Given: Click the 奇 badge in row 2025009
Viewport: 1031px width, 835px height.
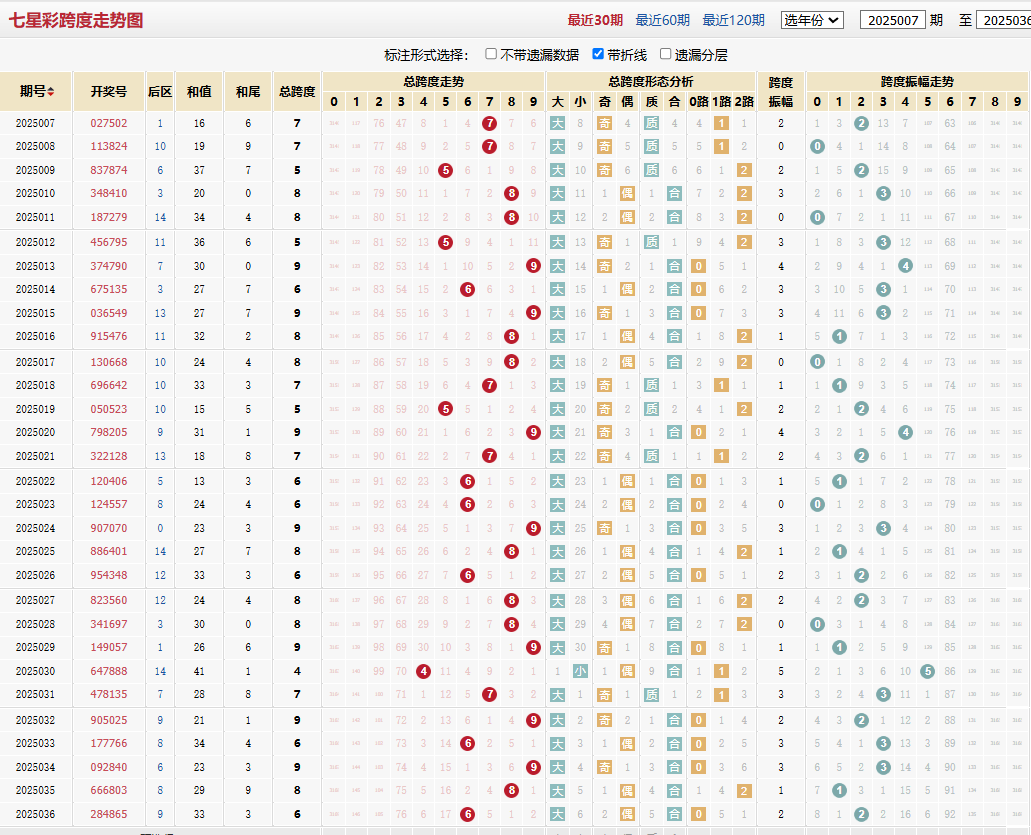Looking at the screenshot, I should 604,170.
